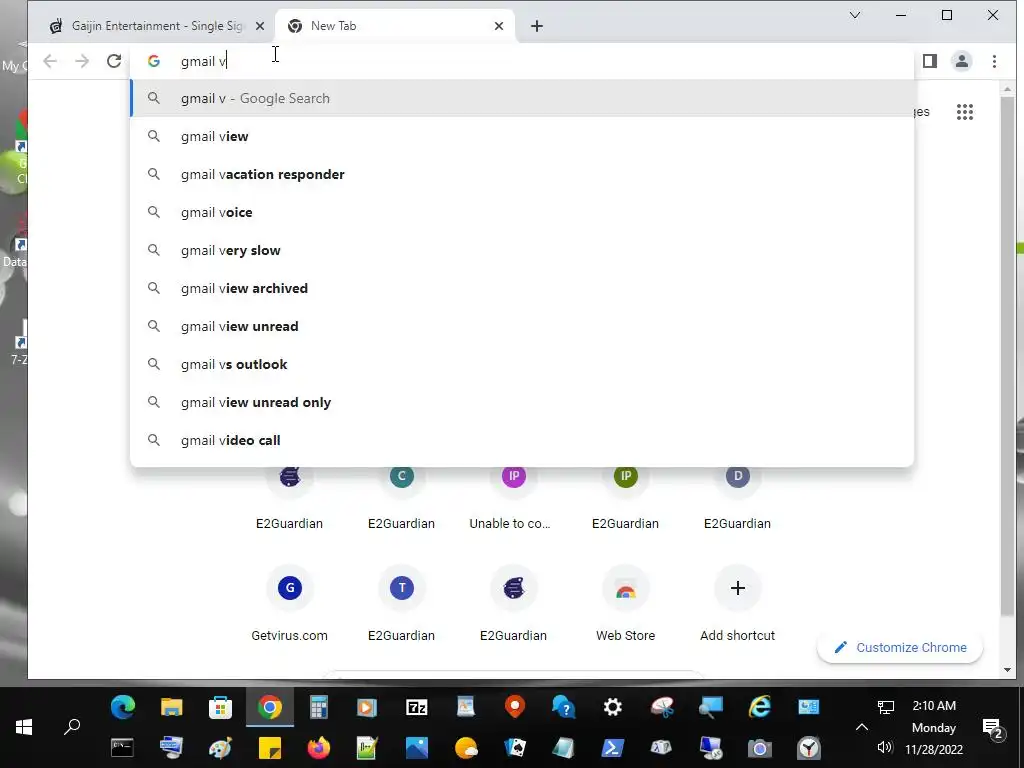Launch Firefox from taskbar
The image size is (1024, 768).
[x=319, y=748]
